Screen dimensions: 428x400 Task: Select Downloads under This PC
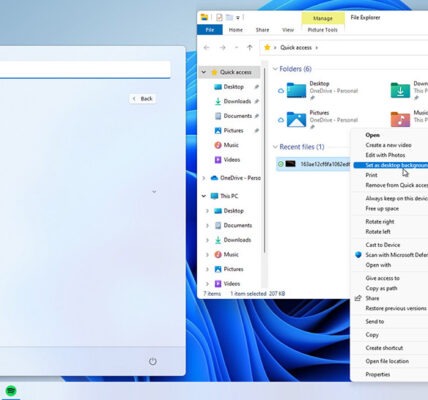tap(237, 240)
